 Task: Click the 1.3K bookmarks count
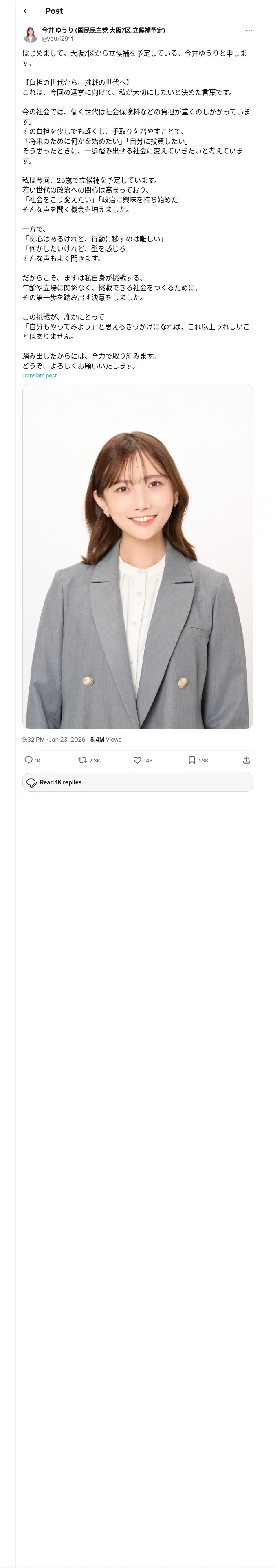(203, 760)
